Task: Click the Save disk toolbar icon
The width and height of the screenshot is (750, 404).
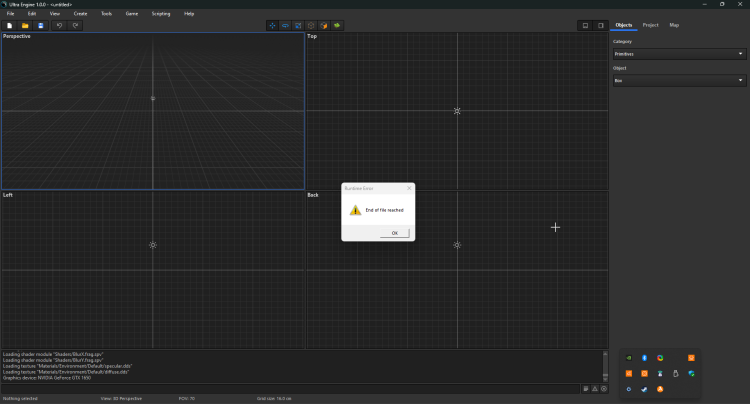Action: 41,25
